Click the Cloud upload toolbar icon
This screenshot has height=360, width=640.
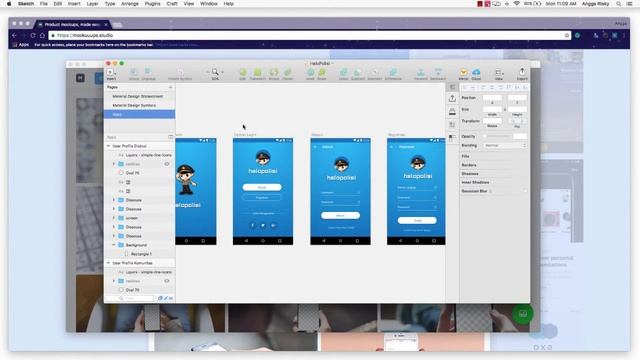[x=476, y=73]
